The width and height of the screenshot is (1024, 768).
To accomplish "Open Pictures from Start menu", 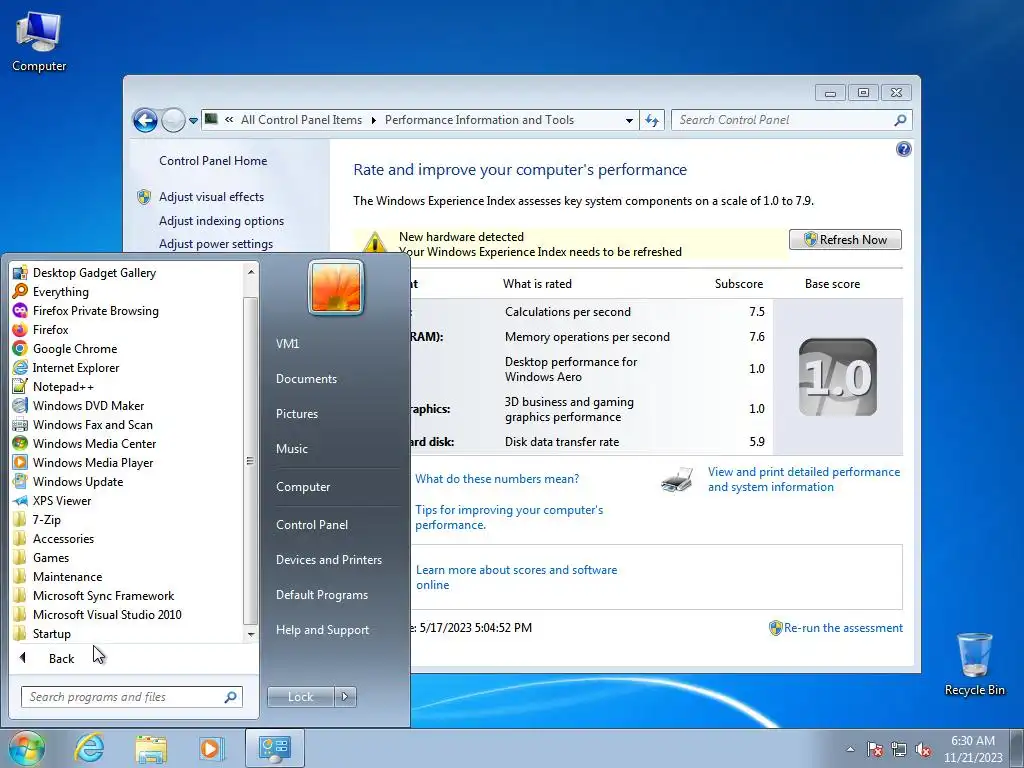I will pyautogui.click(x=296, y=413).
